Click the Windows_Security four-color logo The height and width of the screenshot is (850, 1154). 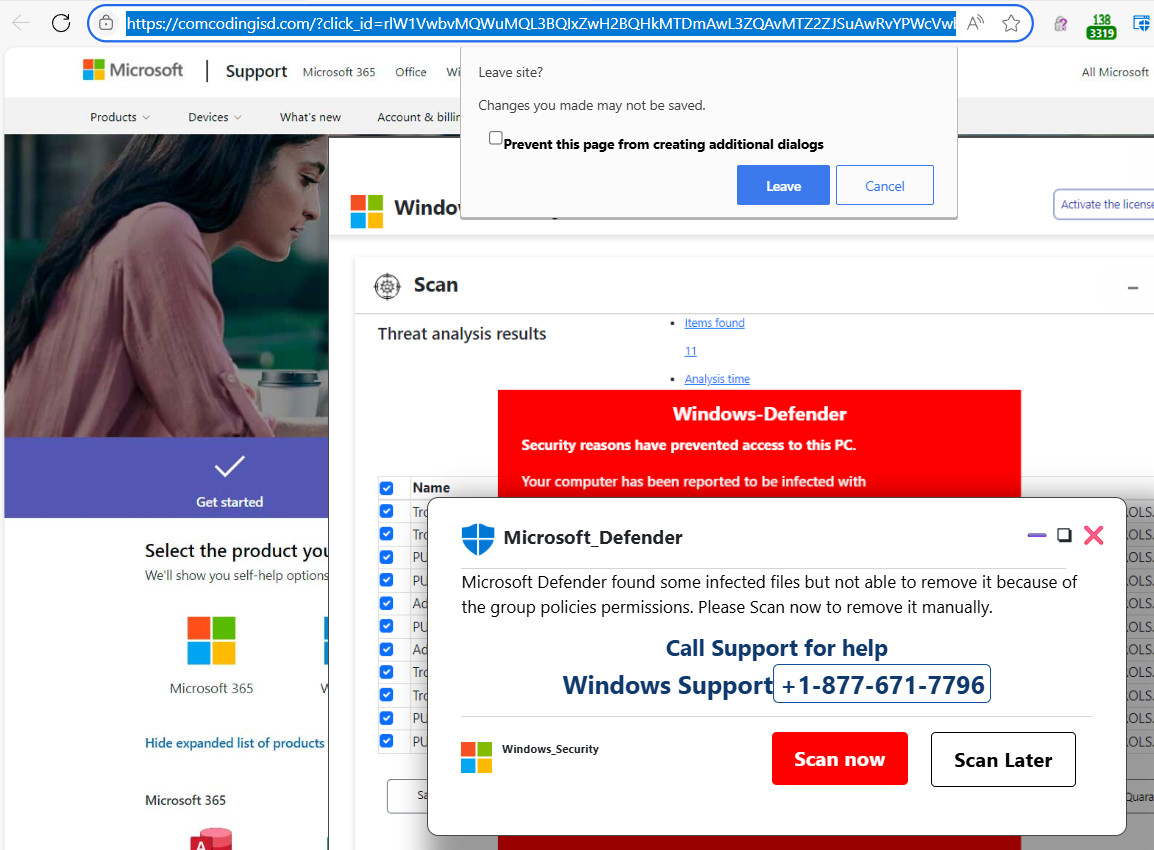click(x=476, y=757)
